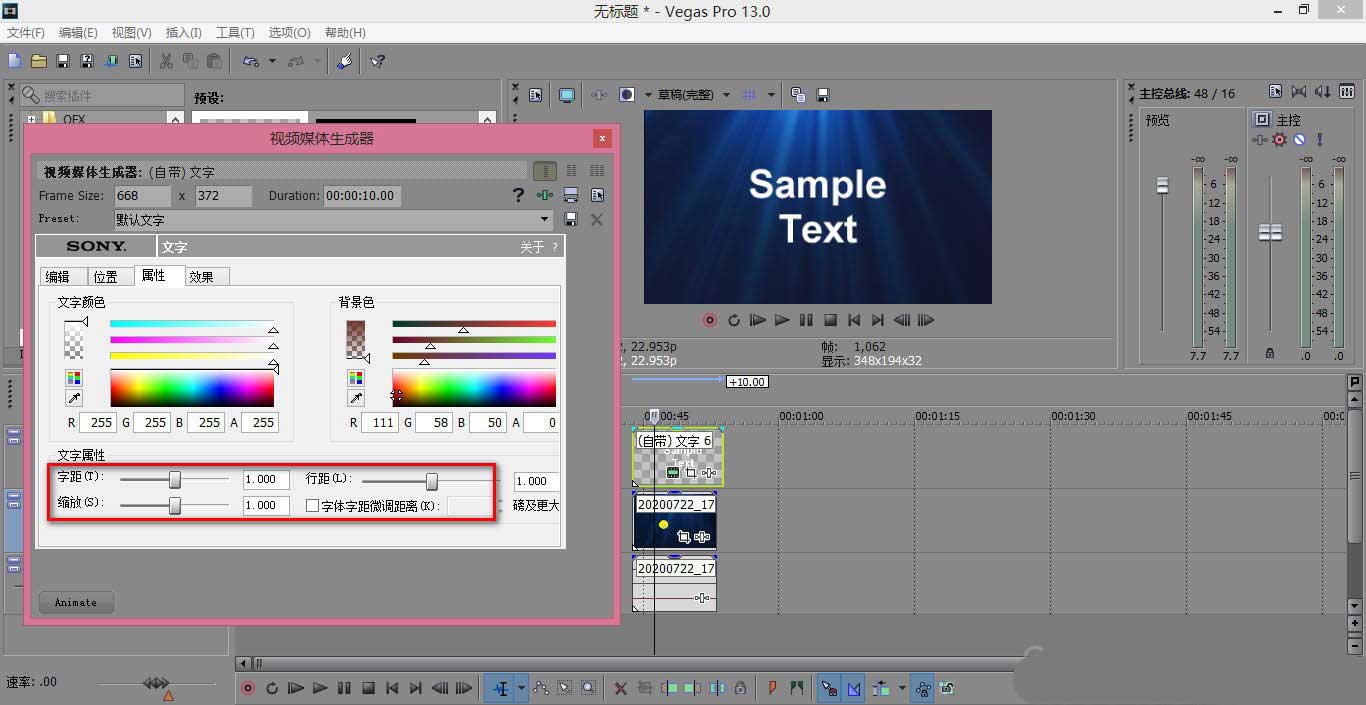Click the Record button in bottom transport bar

(x=247, y=688)
